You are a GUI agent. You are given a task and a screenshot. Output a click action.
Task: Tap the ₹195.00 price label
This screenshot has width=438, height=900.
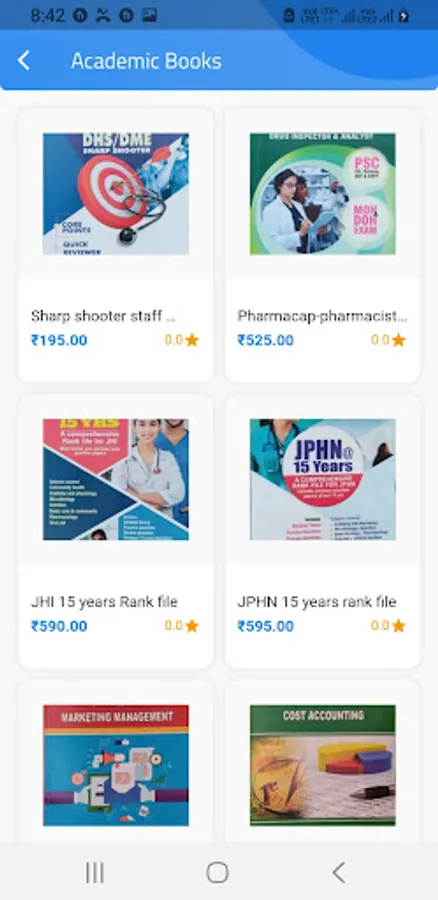click(59, 340)
